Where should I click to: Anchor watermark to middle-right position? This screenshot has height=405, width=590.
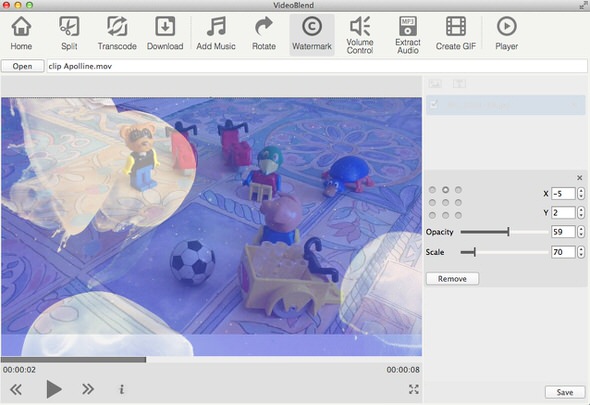pos(458,202)
